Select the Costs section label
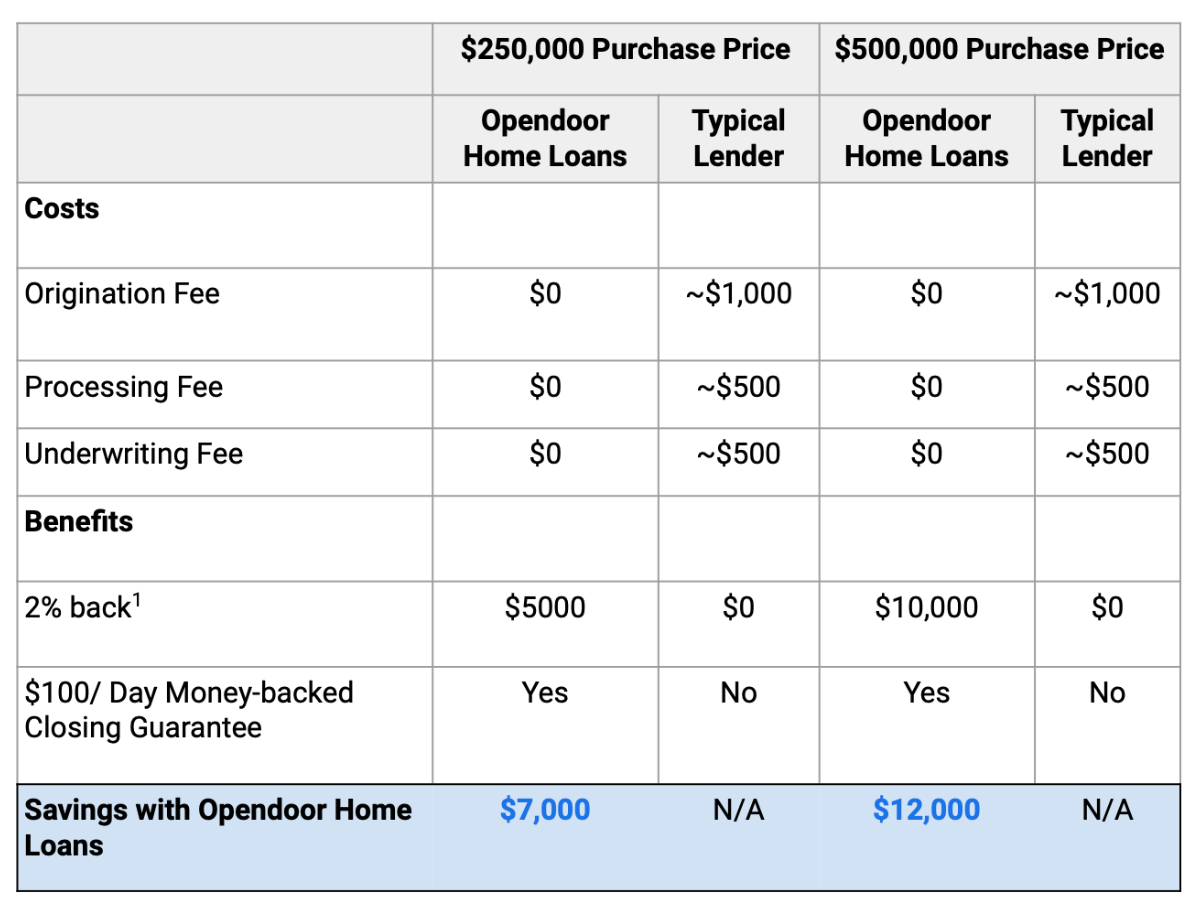The width and height of the screenshot is (1200, 909). [62, 208]
